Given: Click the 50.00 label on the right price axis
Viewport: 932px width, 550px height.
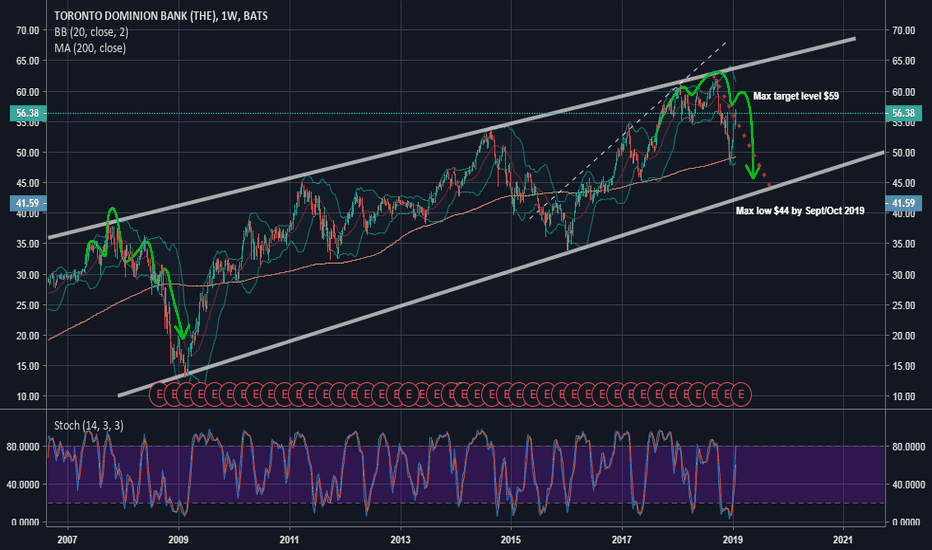Looking at the screenshot, I should point(903,152).
